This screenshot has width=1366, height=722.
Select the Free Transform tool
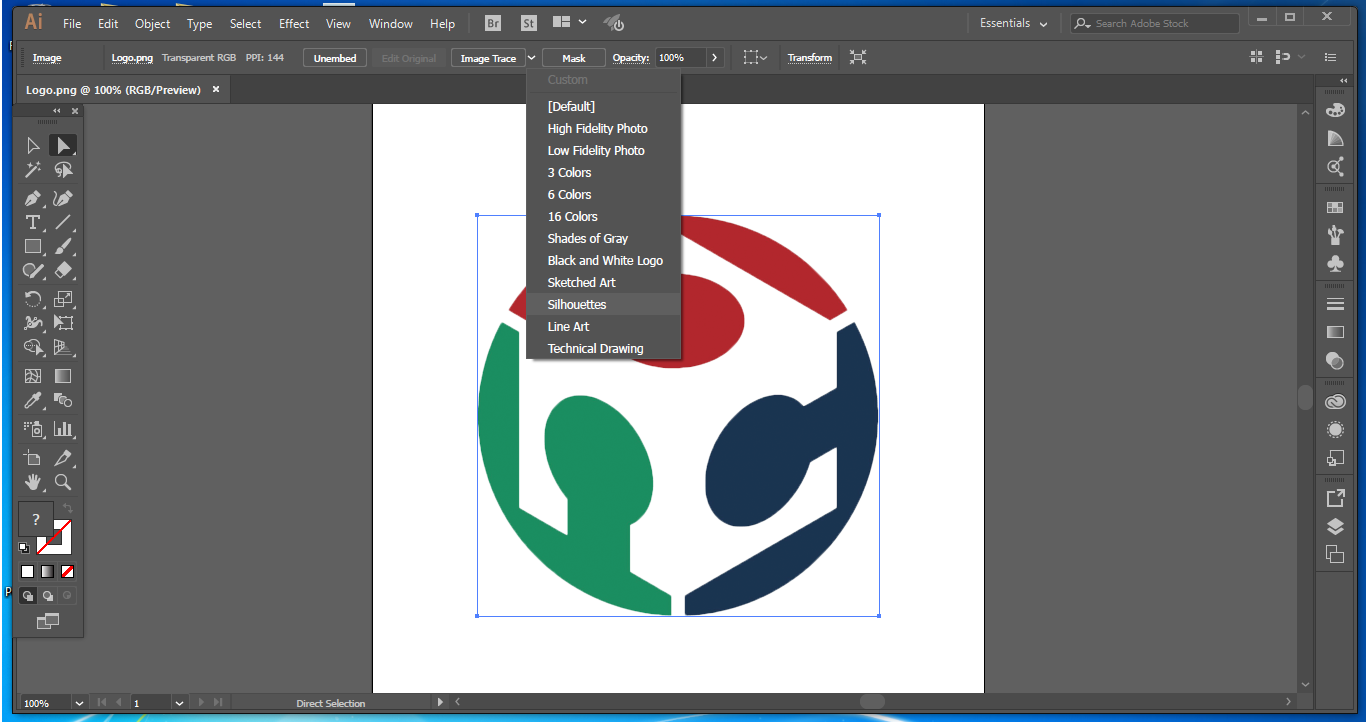point(63,323)
